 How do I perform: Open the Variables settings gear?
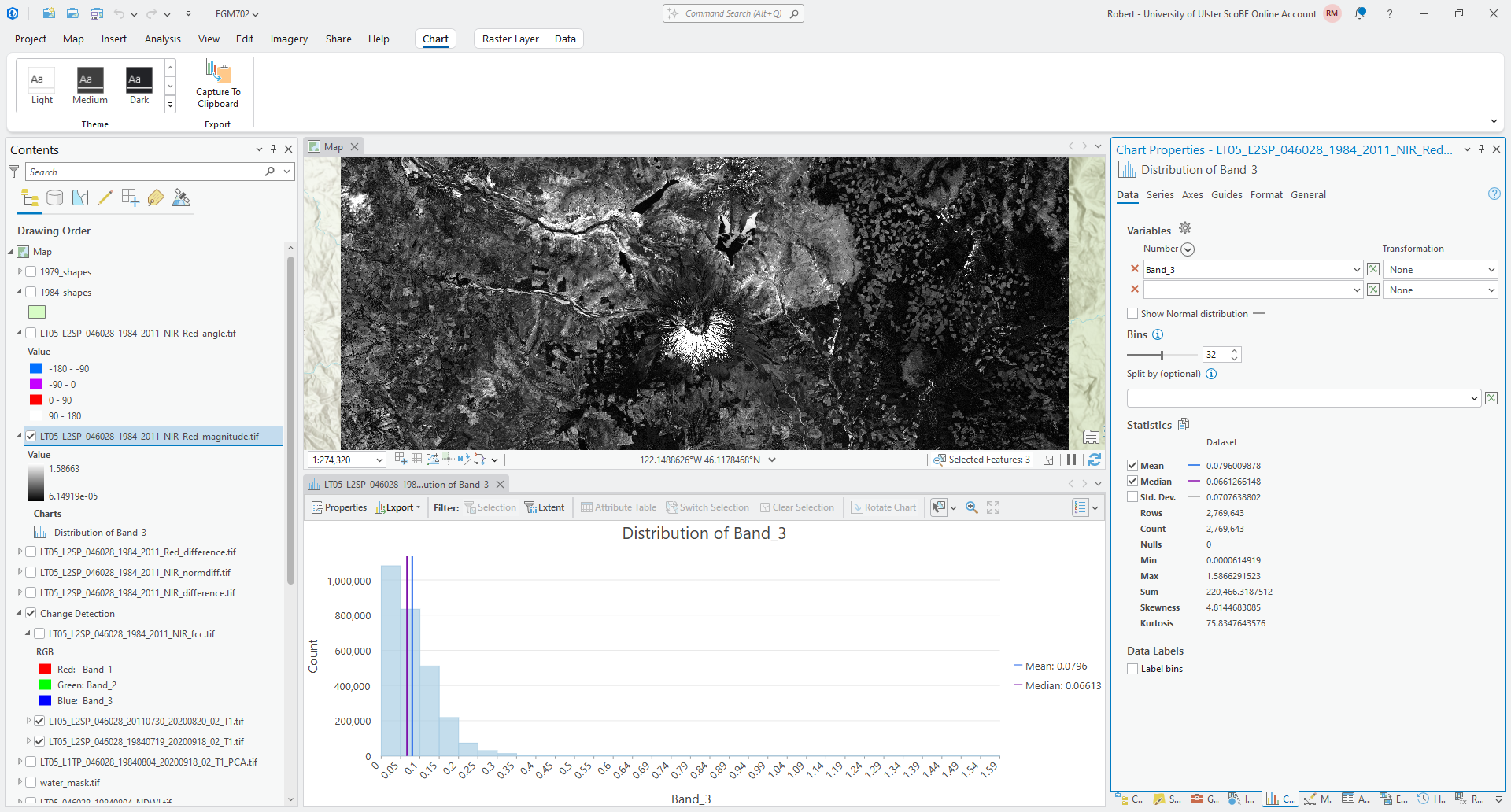pos(1185,229)
